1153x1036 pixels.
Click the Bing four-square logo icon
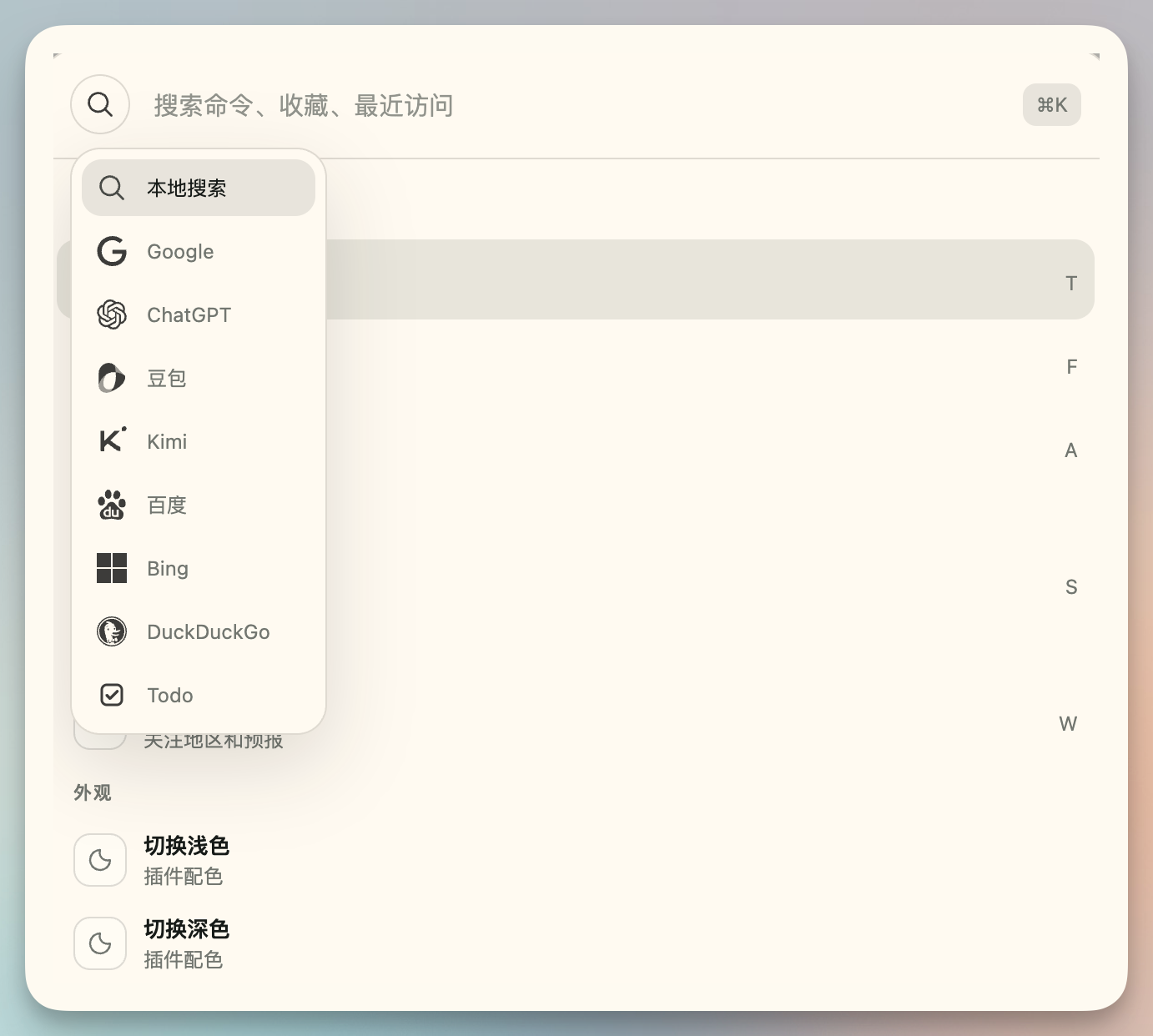pyautogui.click(x=112, y=568)
